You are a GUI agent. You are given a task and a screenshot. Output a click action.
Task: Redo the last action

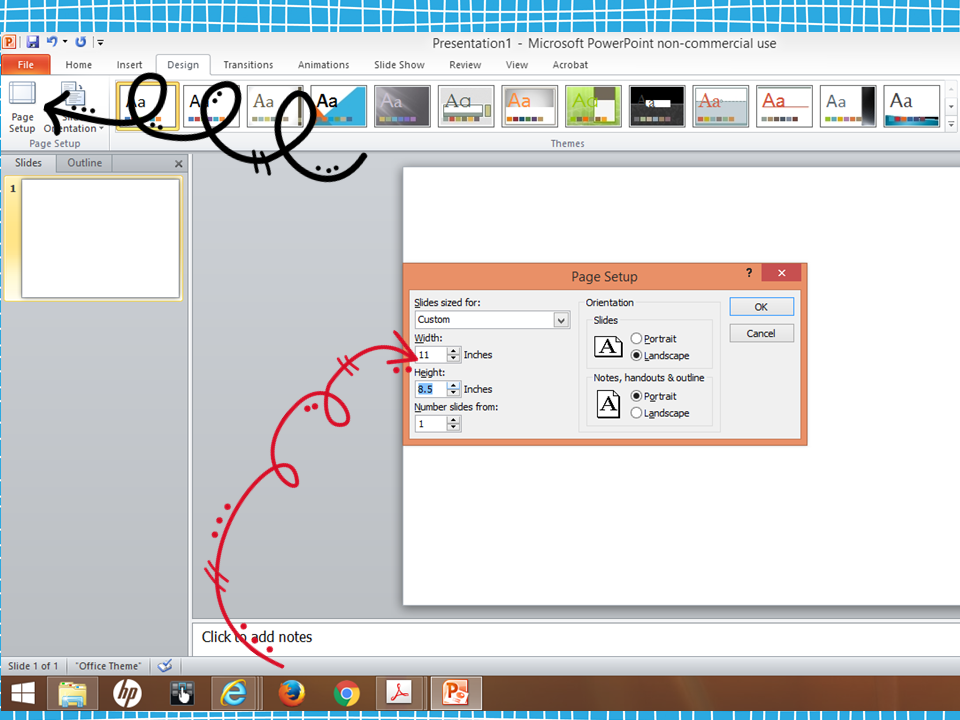(x=80, y=42)
